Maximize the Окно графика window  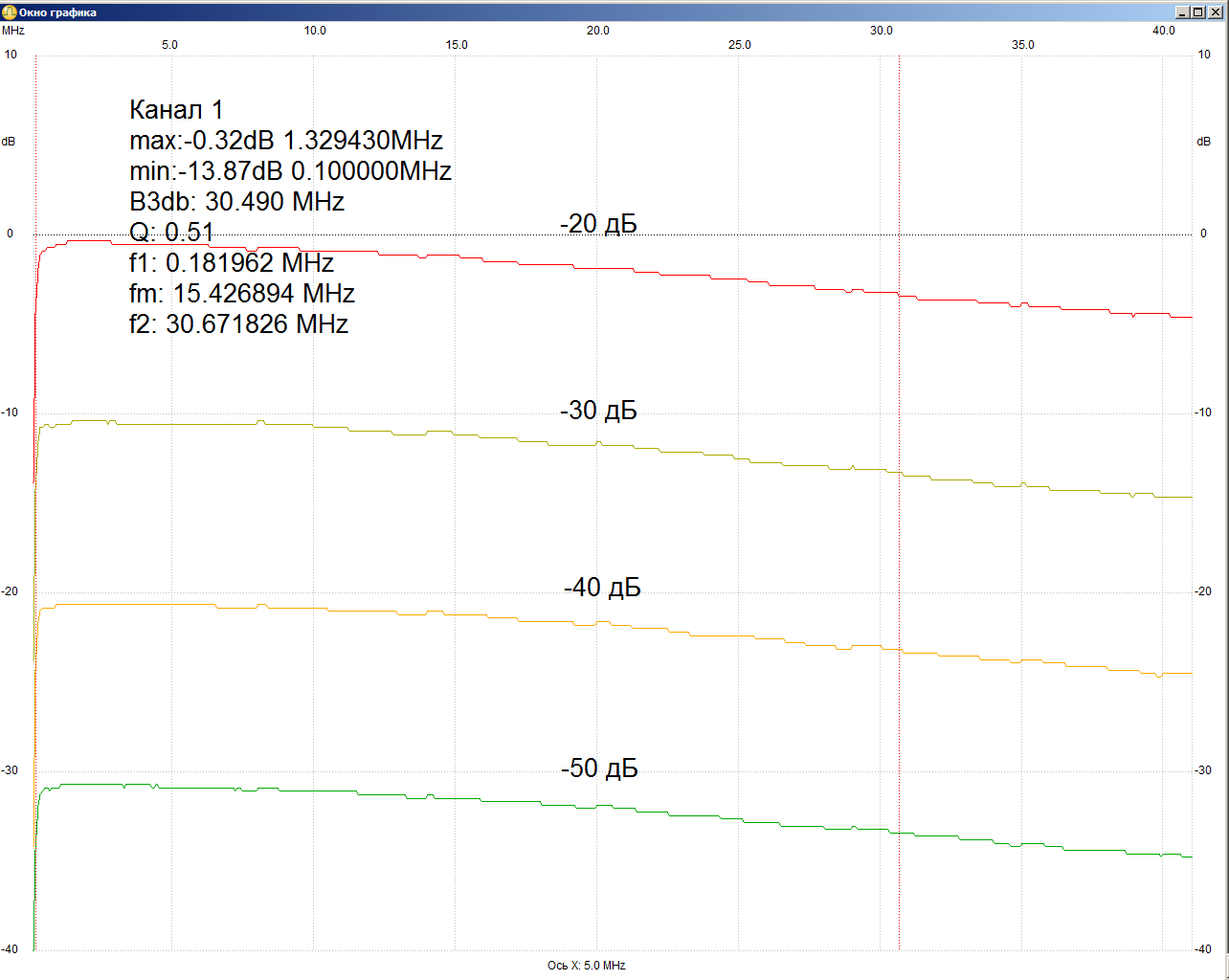click(x=1199, y=12)
